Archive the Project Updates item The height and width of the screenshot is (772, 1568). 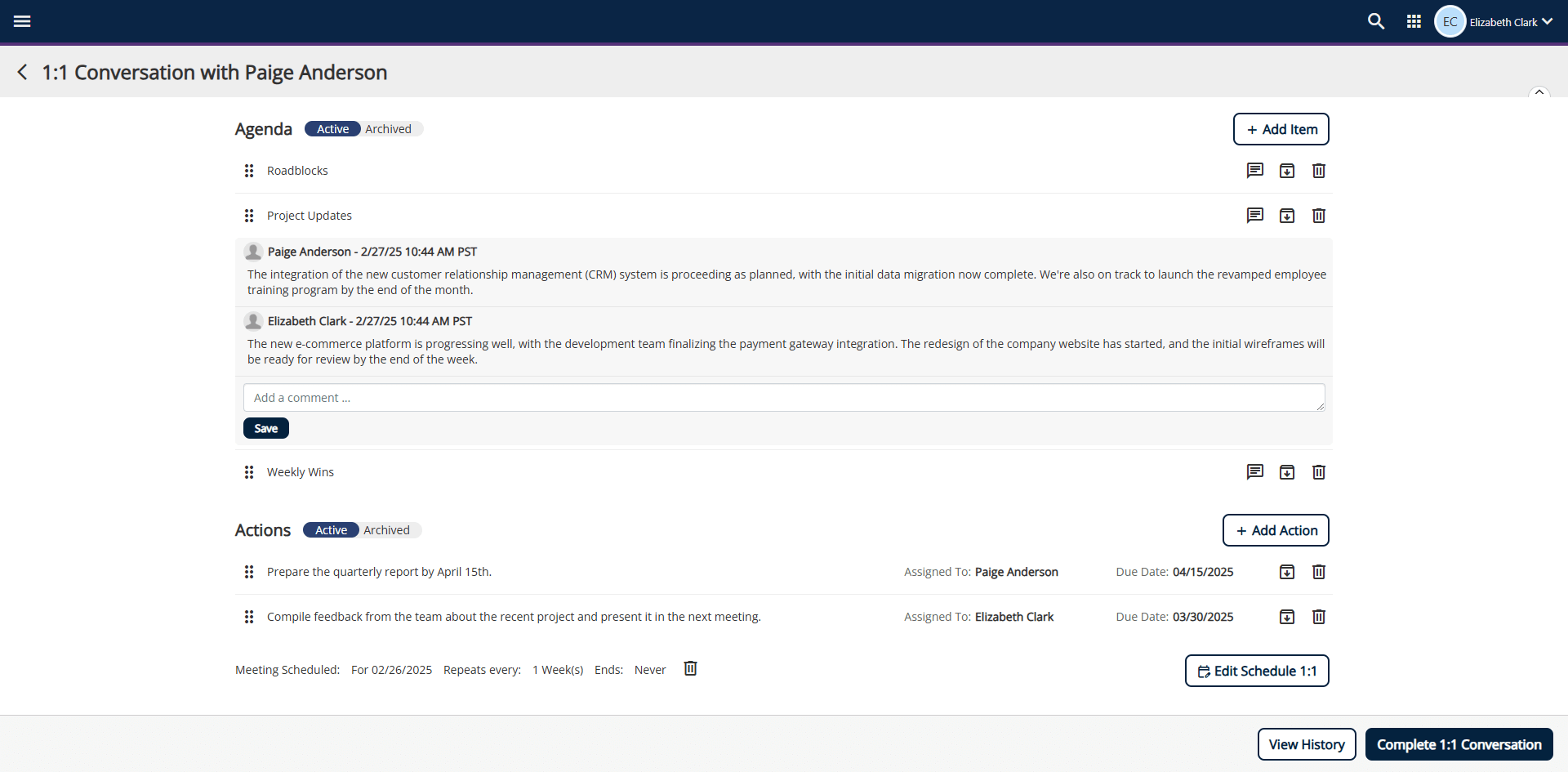pos(1287,216)
